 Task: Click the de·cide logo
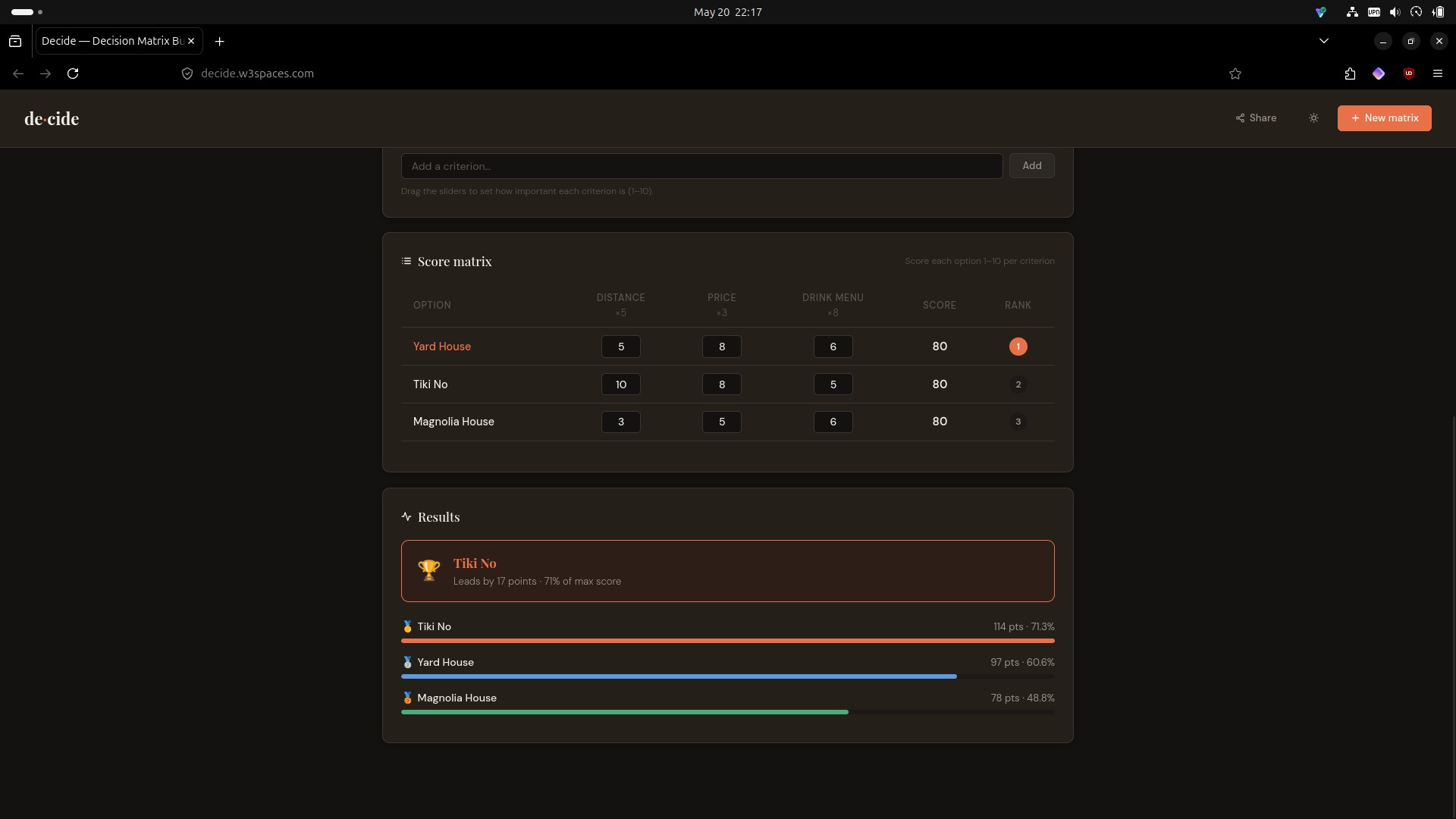tap(52, 118)
